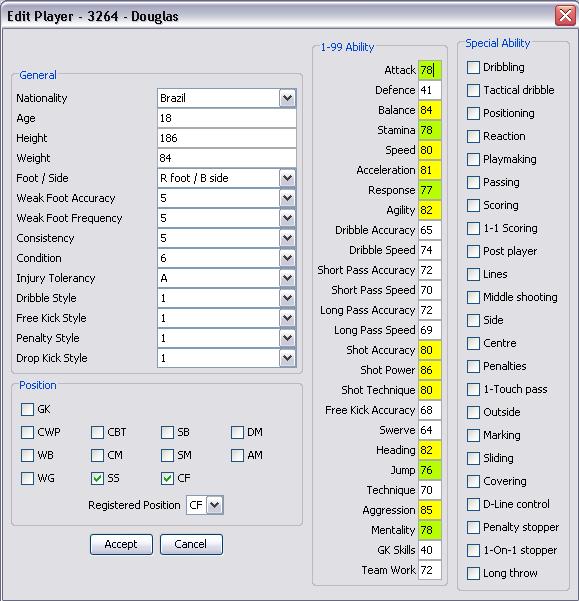The image size is (579, 601).
Task: Toggle Playmaking special ability
Action: [473, 159]
